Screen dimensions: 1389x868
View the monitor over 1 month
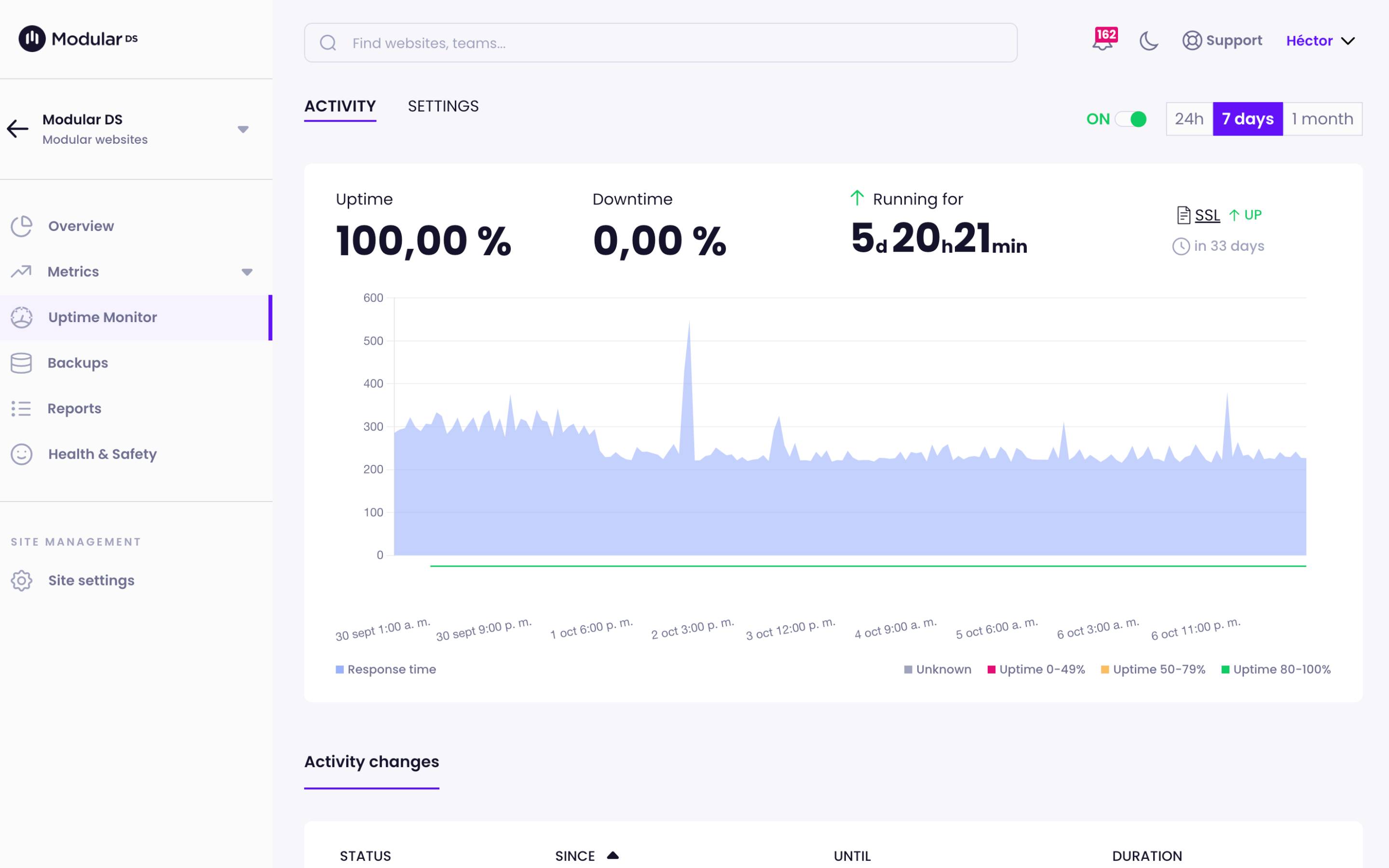(1323, 119)
